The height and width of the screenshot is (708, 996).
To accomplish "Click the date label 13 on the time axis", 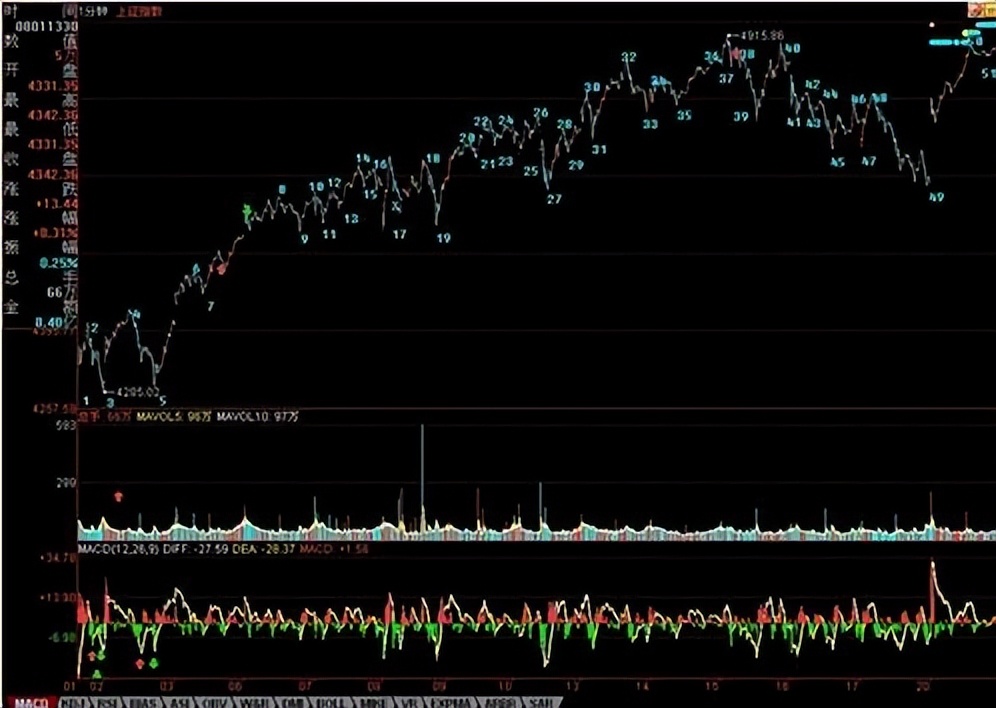I will [572, 686].
